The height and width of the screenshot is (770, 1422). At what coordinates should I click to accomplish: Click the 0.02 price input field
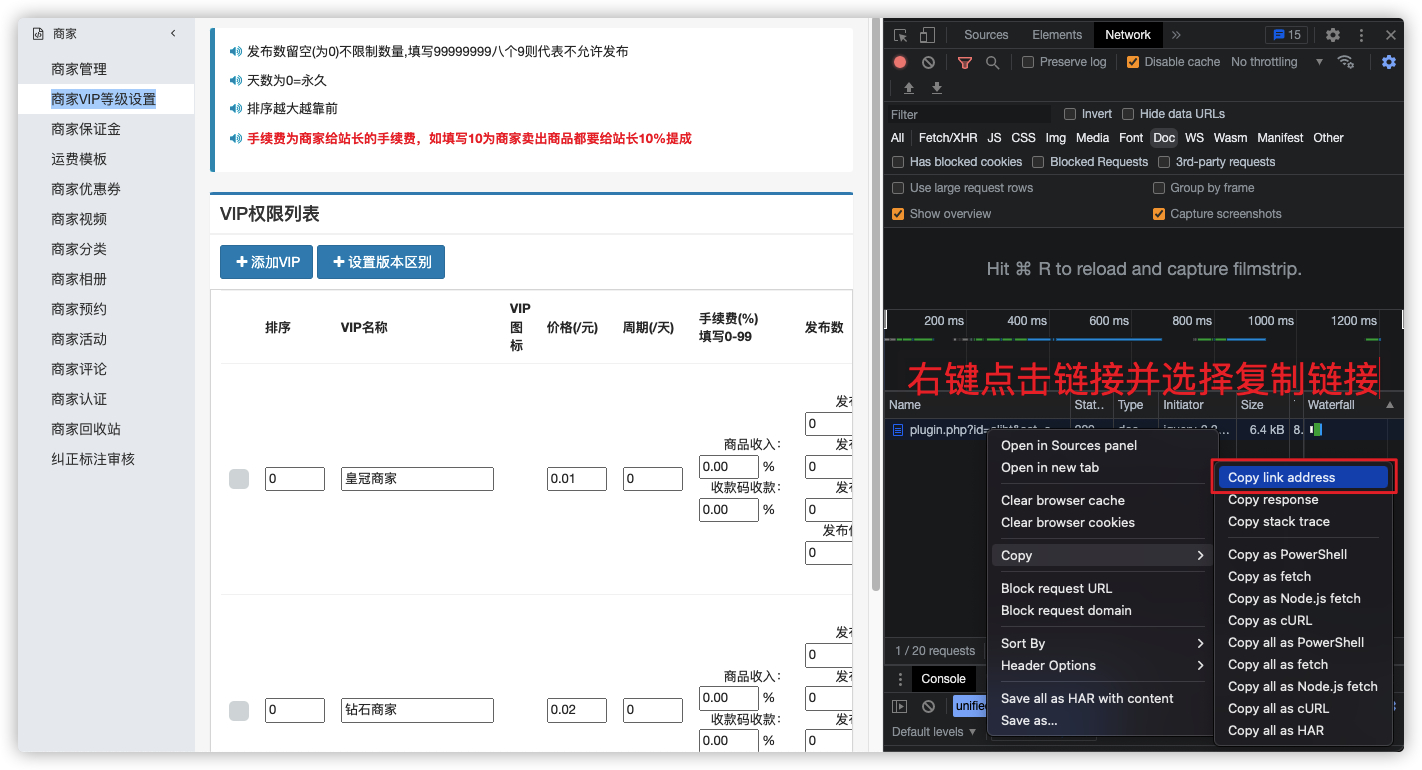pyautogui.click(x=577, y=710)
